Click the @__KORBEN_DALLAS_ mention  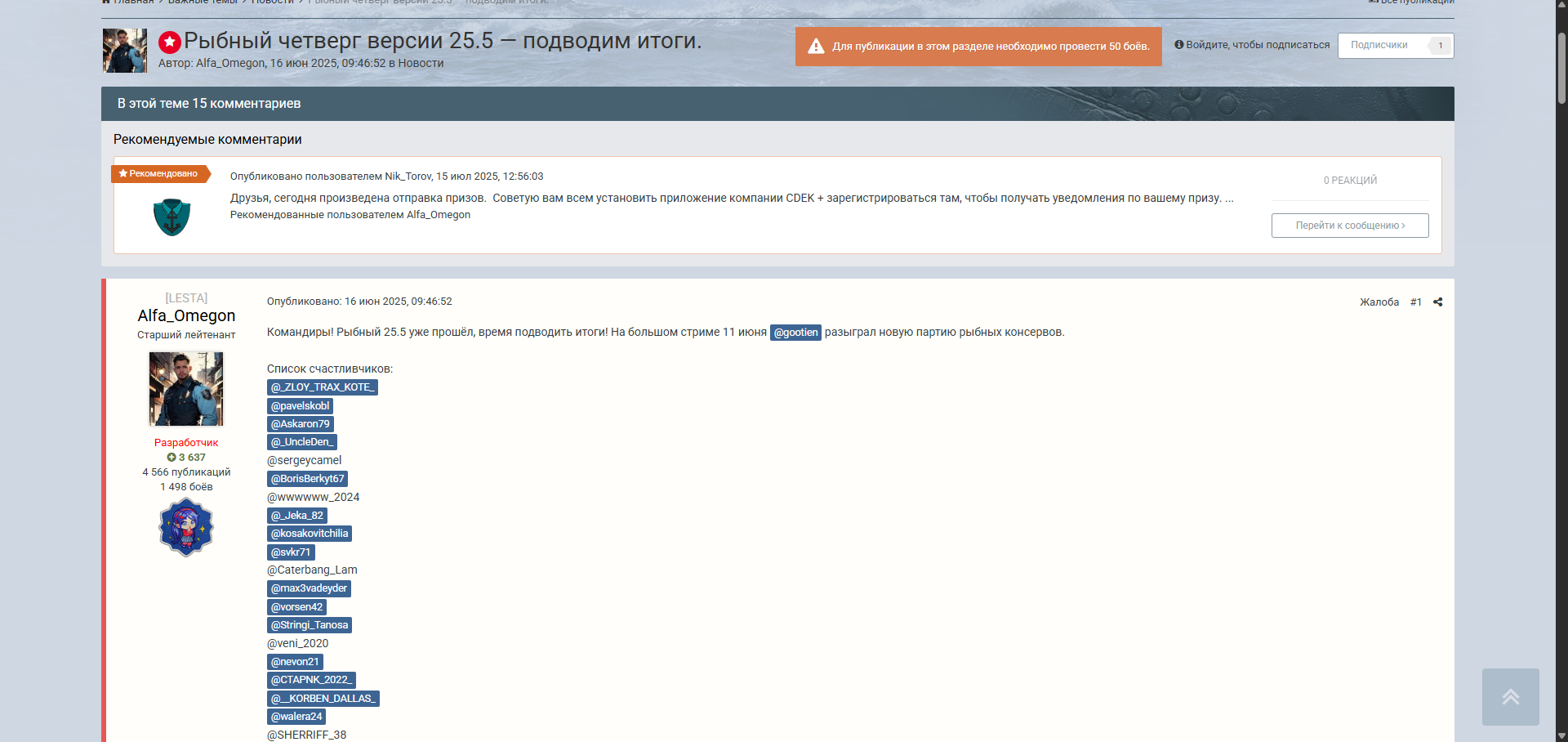pyautogui.click(x=323, y=699)
